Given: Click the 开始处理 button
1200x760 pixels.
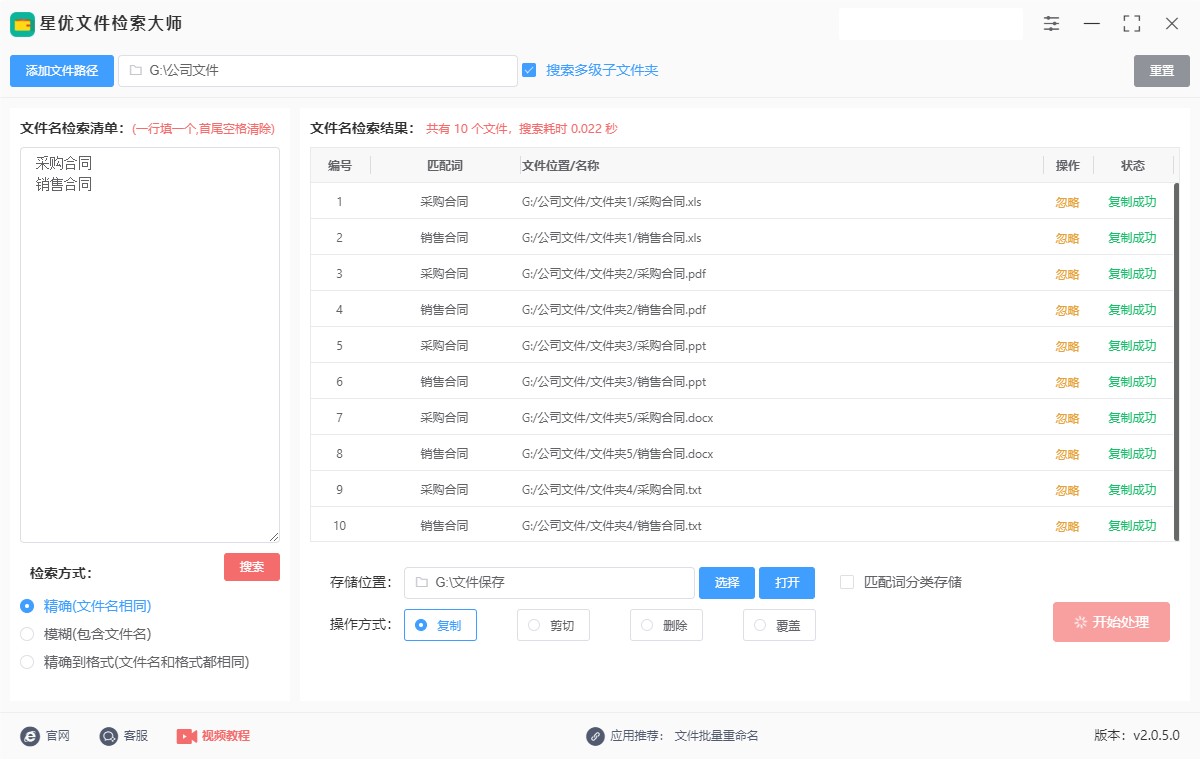Looking at the screenshot, I should (x=1111, y=622).
